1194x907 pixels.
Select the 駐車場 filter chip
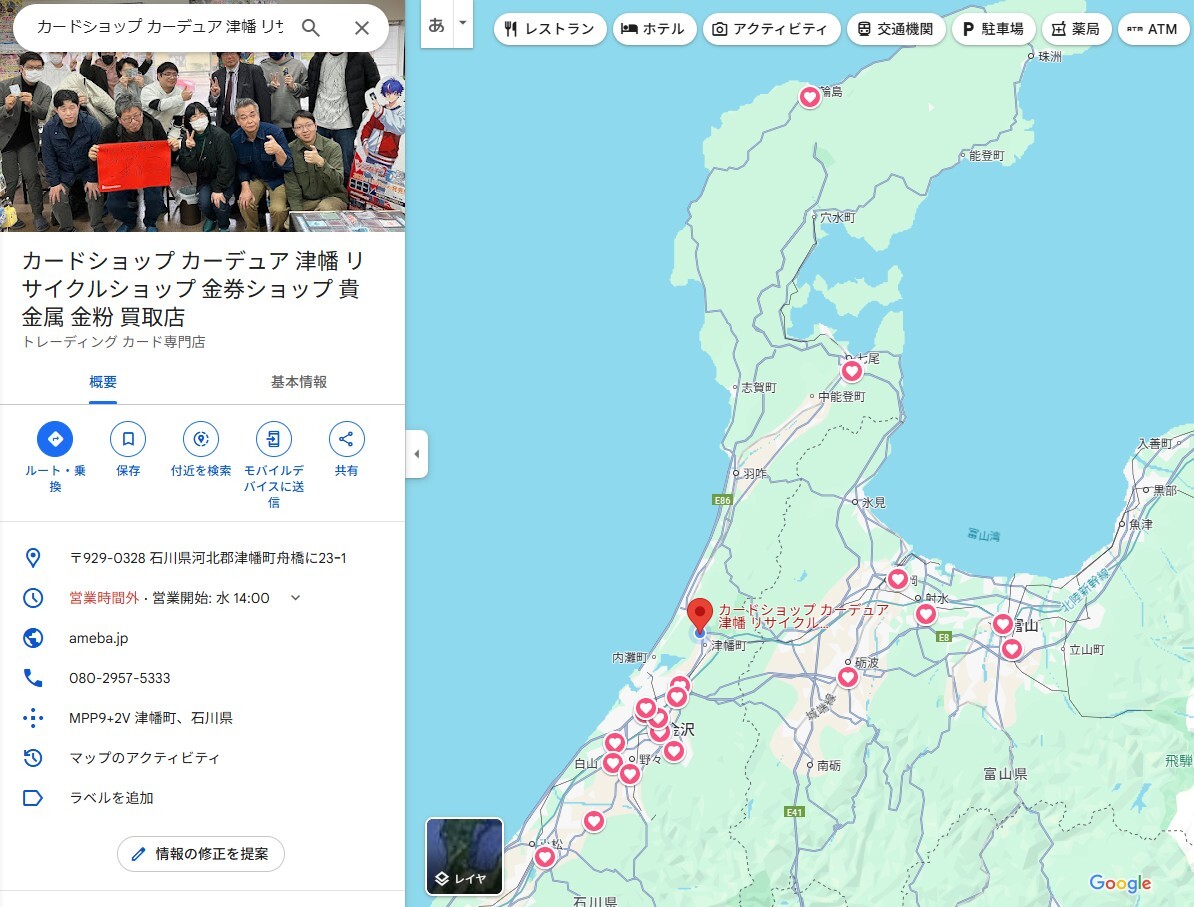point(993,29)
